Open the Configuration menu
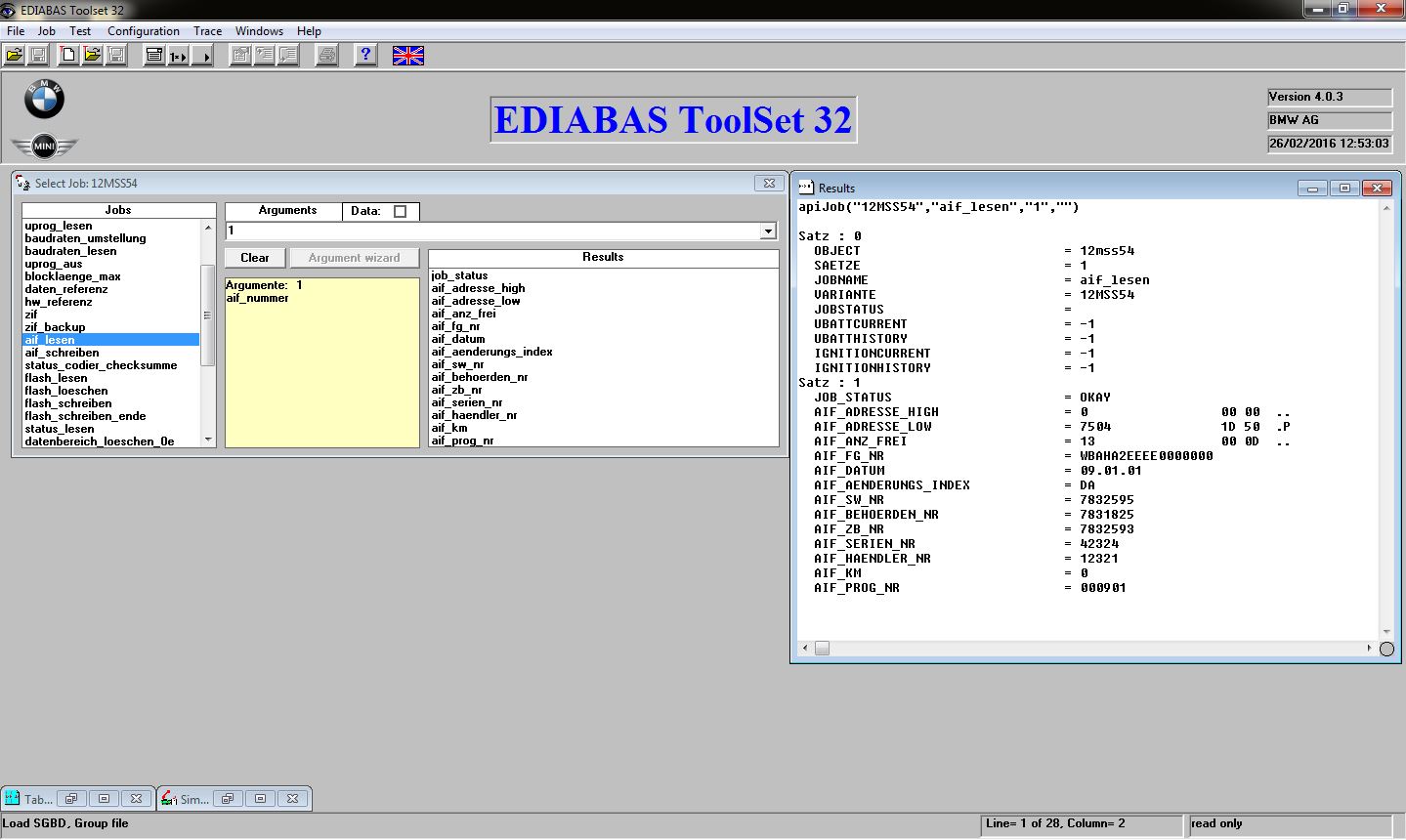 pos(143,31)
